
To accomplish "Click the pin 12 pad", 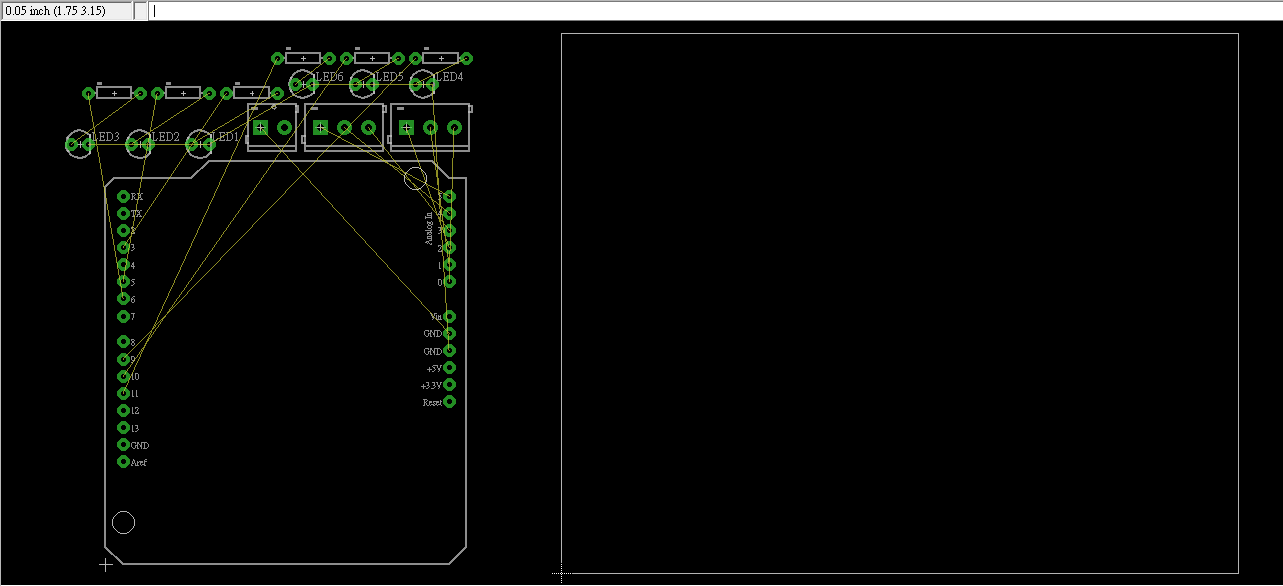I will tap(124, 410).
